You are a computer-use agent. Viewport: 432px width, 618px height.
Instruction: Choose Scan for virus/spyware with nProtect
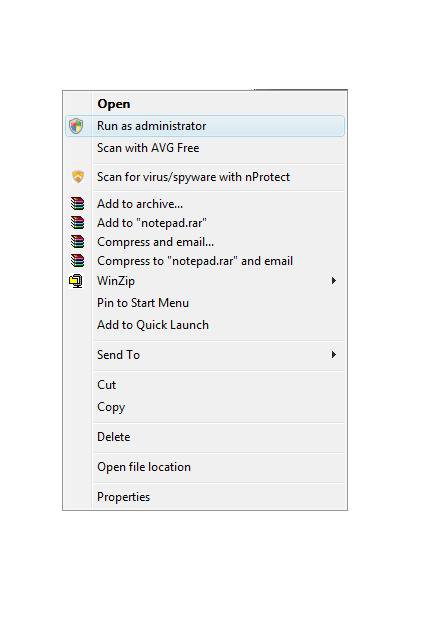pos(205,177)
